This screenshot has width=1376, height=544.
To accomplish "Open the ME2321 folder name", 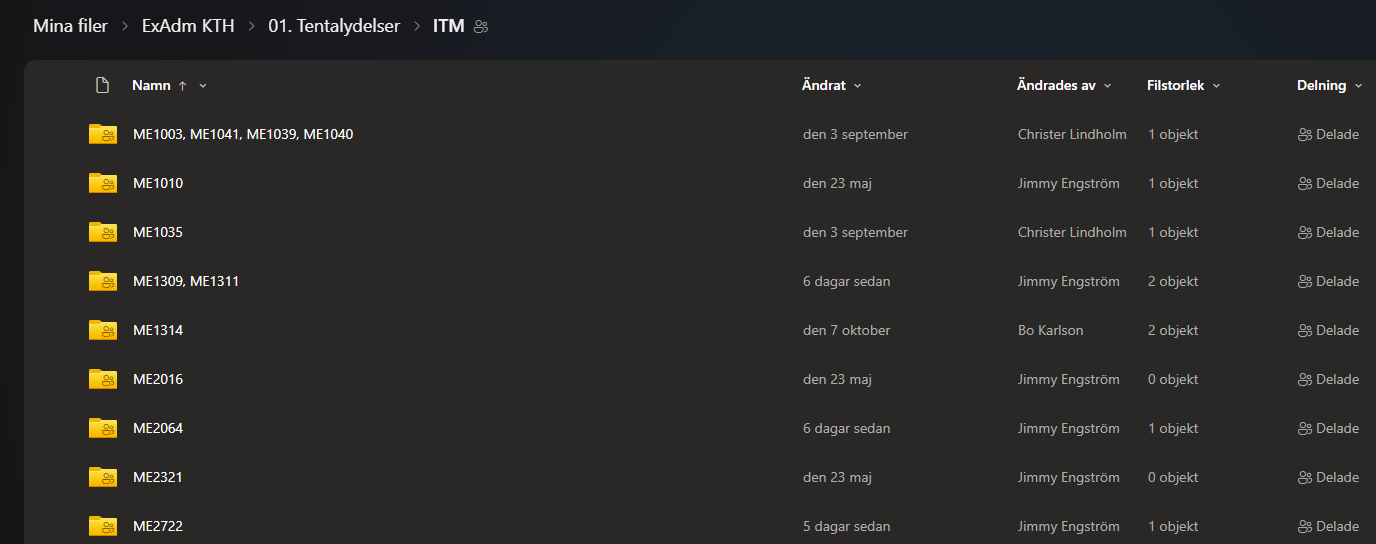I will pos(158,477).
